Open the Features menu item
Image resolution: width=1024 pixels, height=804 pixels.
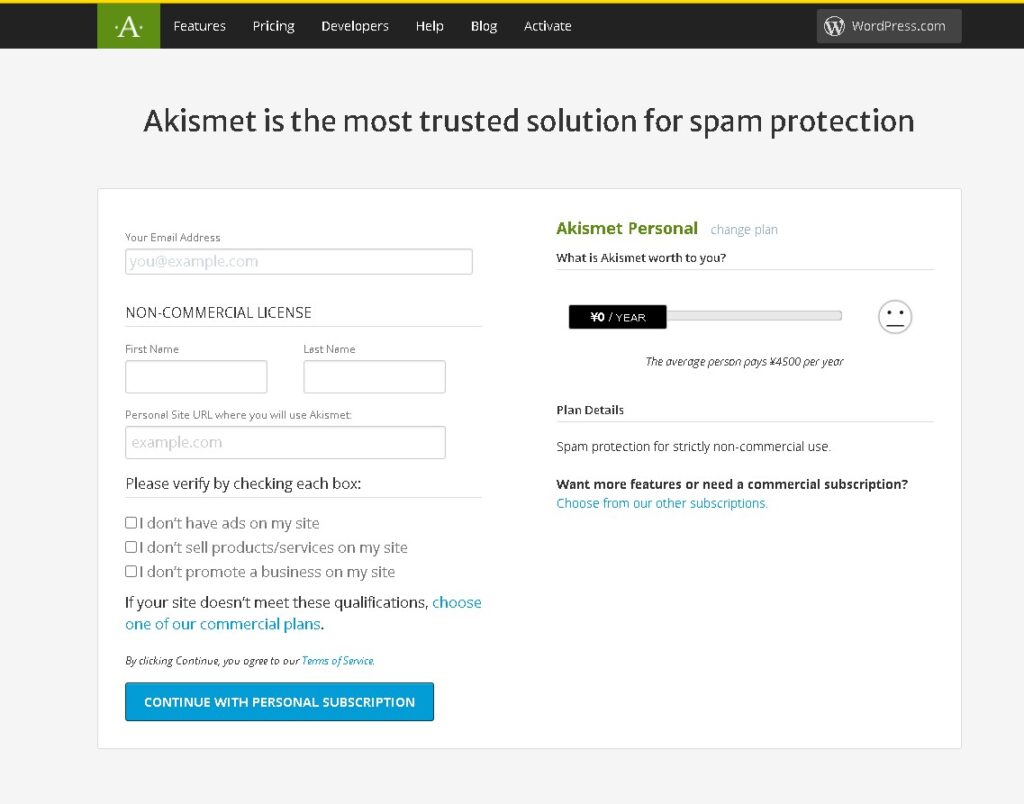(x=199, y=26)
